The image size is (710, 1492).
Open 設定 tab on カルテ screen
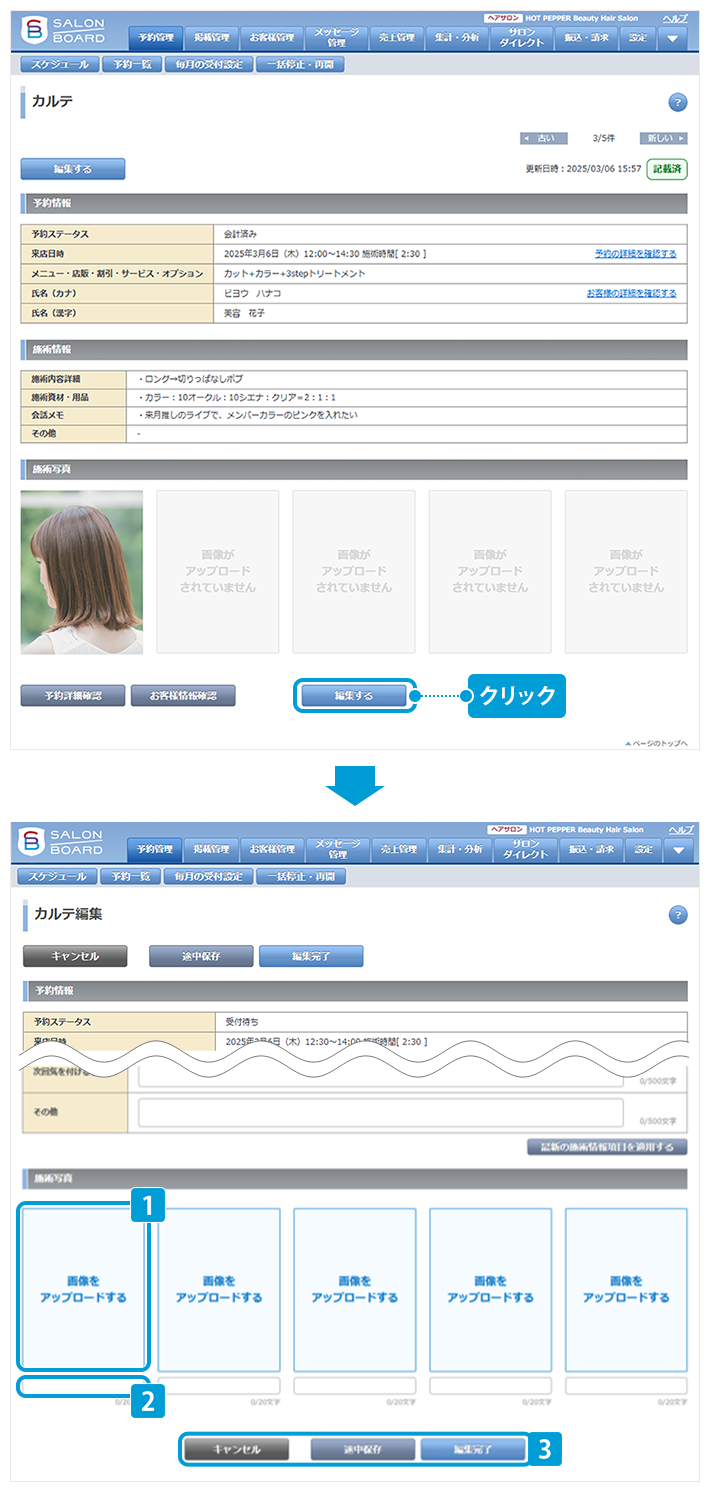639,38
